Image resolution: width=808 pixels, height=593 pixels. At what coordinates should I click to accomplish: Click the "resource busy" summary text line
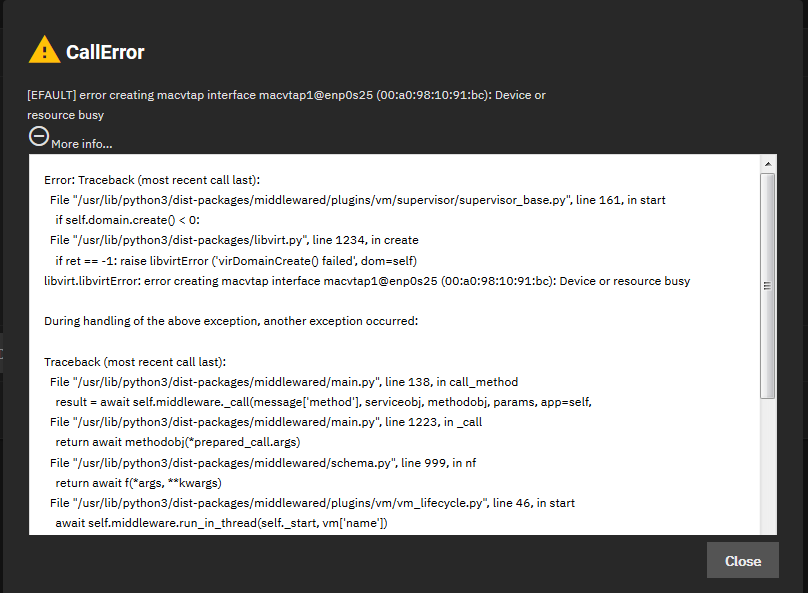66,115
